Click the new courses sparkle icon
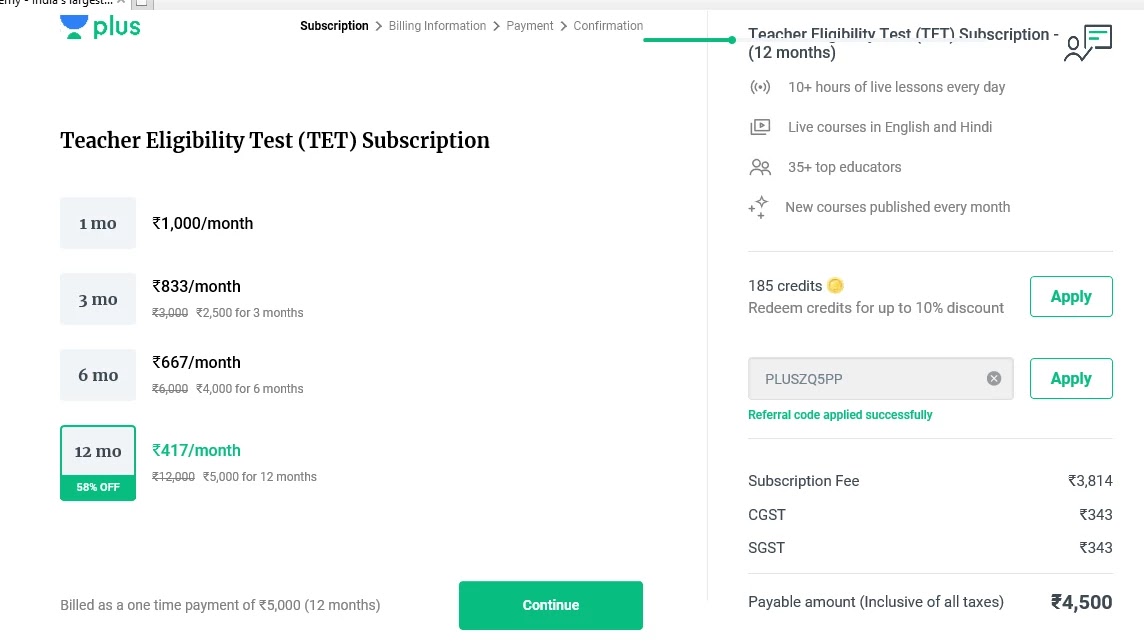Viewport: 1144px width, 644px height. click(x=758, y=207)
